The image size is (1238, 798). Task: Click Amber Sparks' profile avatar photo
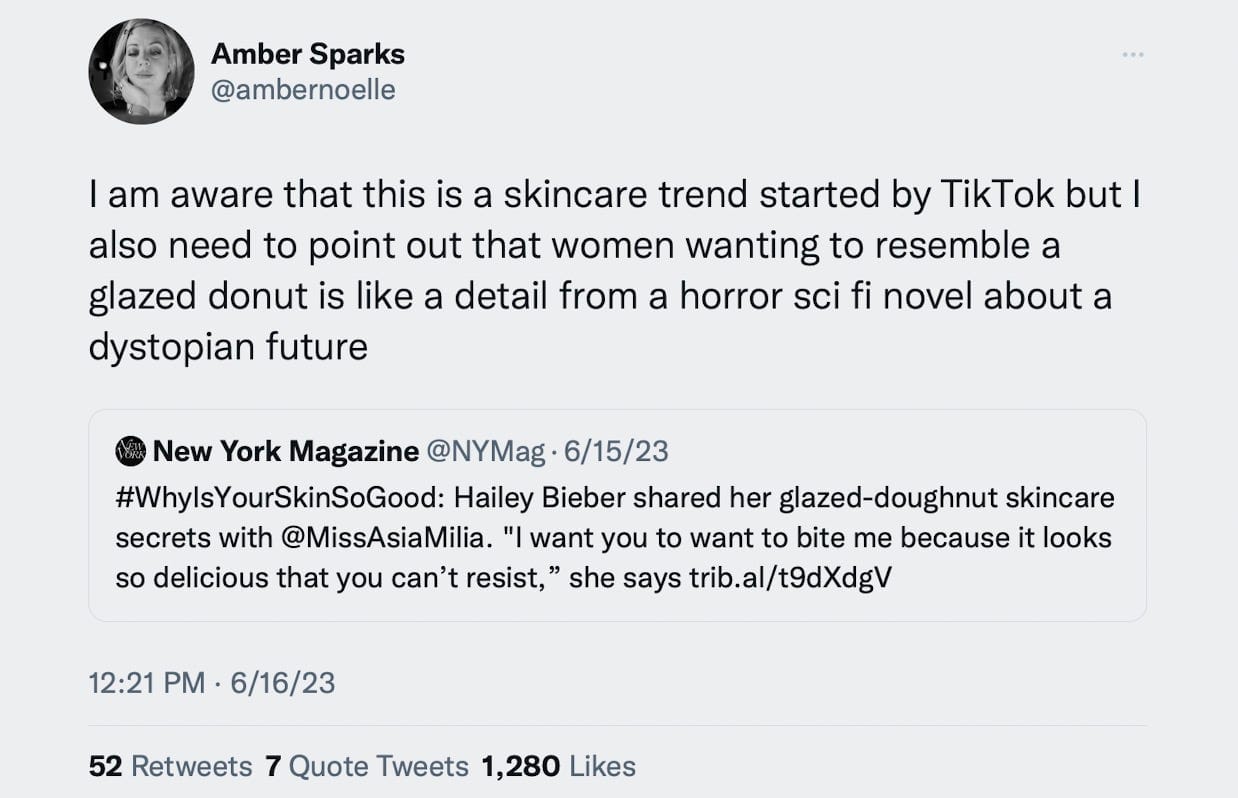click(141, 72)
